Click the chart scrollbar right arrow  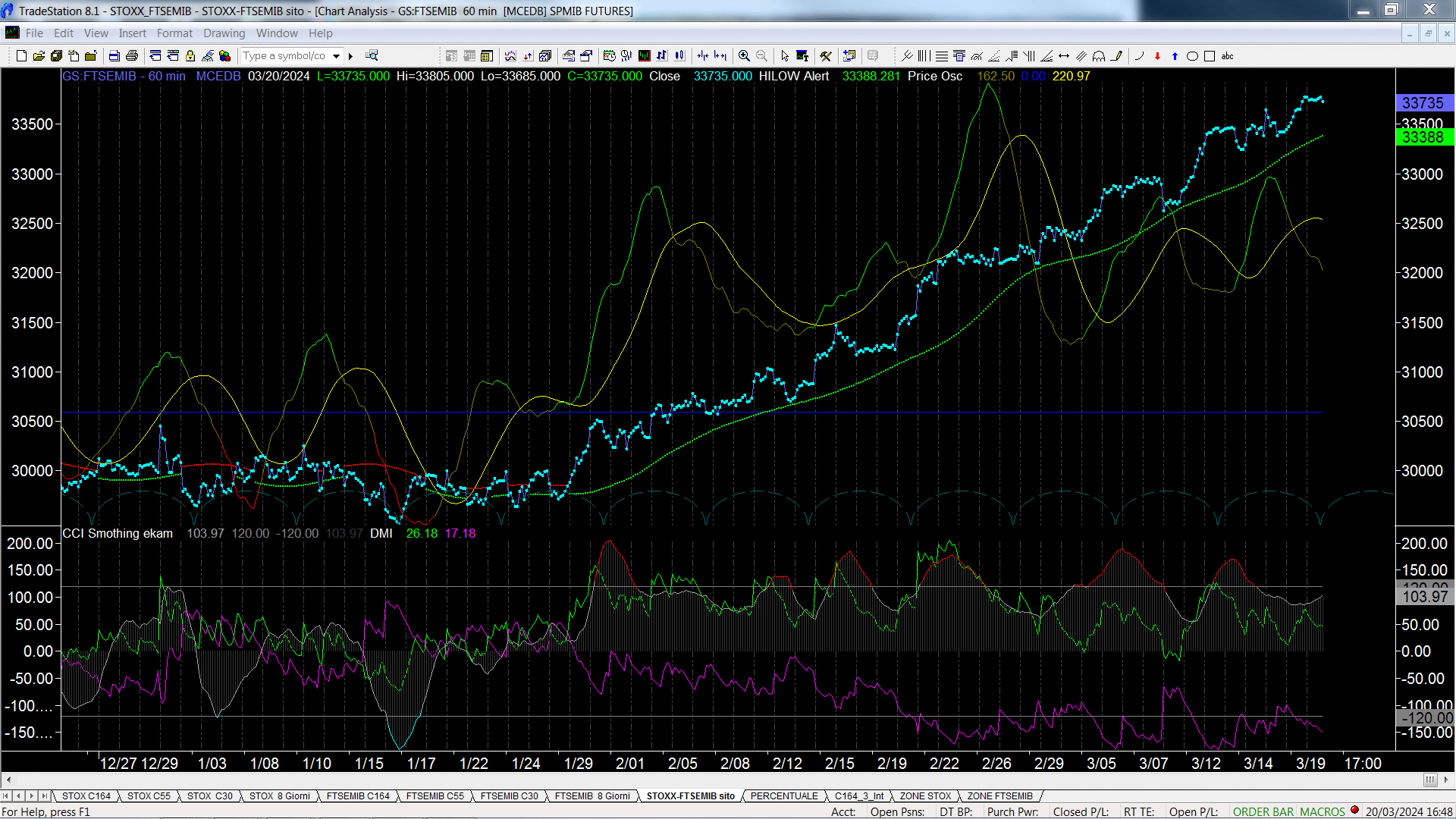[x=1446, y=780]
